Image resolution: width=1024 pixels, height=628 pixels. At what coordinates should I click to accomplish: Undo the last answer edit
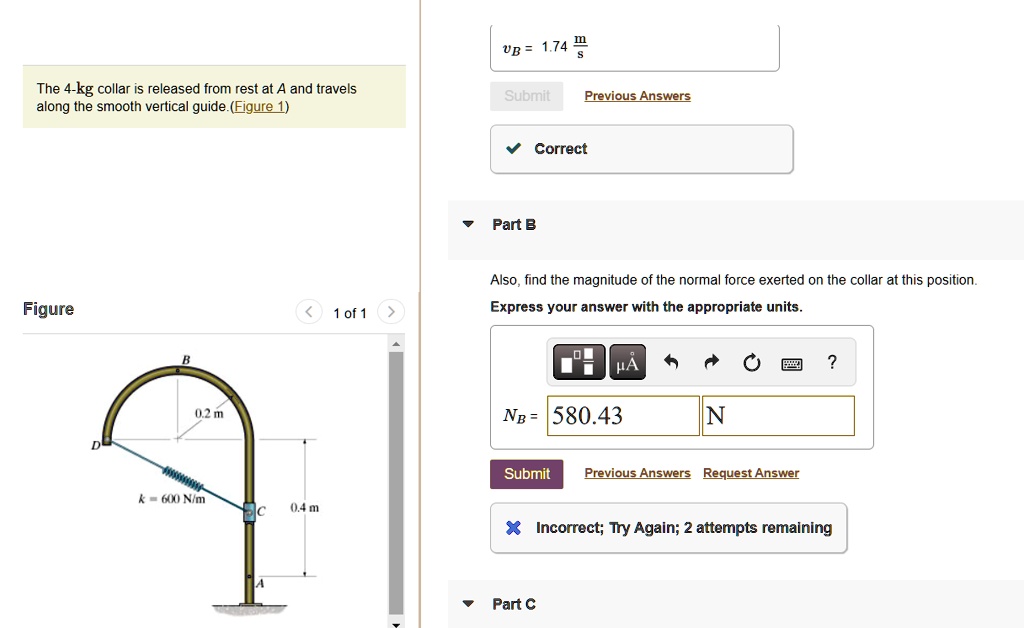(x=671, y=363)
